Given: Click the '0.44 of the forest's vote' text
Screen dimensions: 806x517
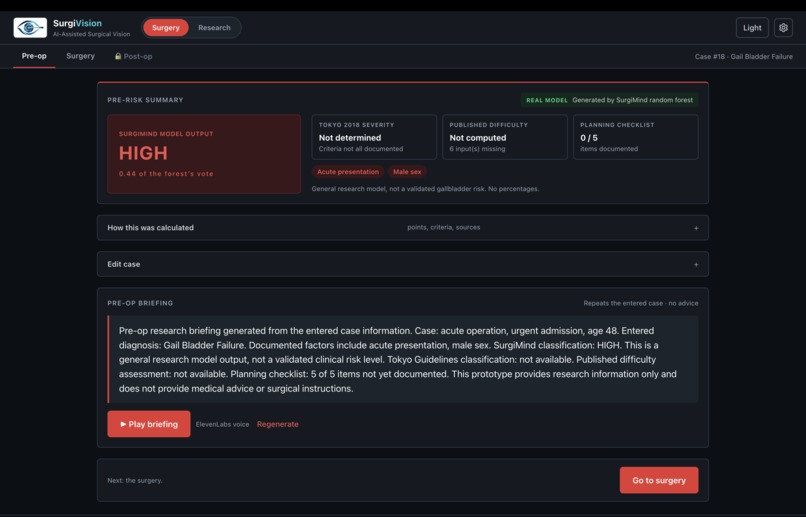Looking at the screenshot, I should click(166, 174).
